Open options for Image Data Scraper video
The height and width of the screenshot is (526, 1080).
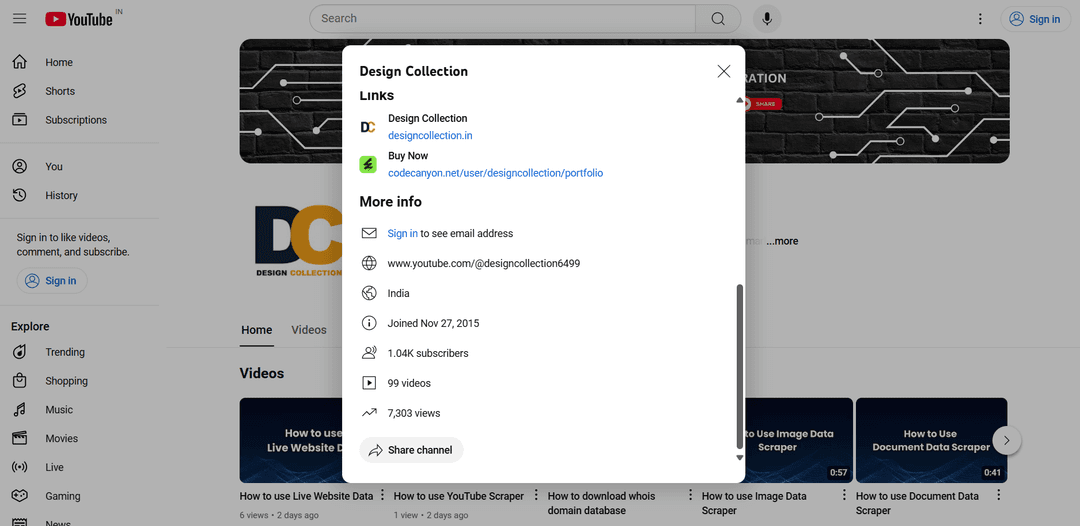[x=844, y=495]
